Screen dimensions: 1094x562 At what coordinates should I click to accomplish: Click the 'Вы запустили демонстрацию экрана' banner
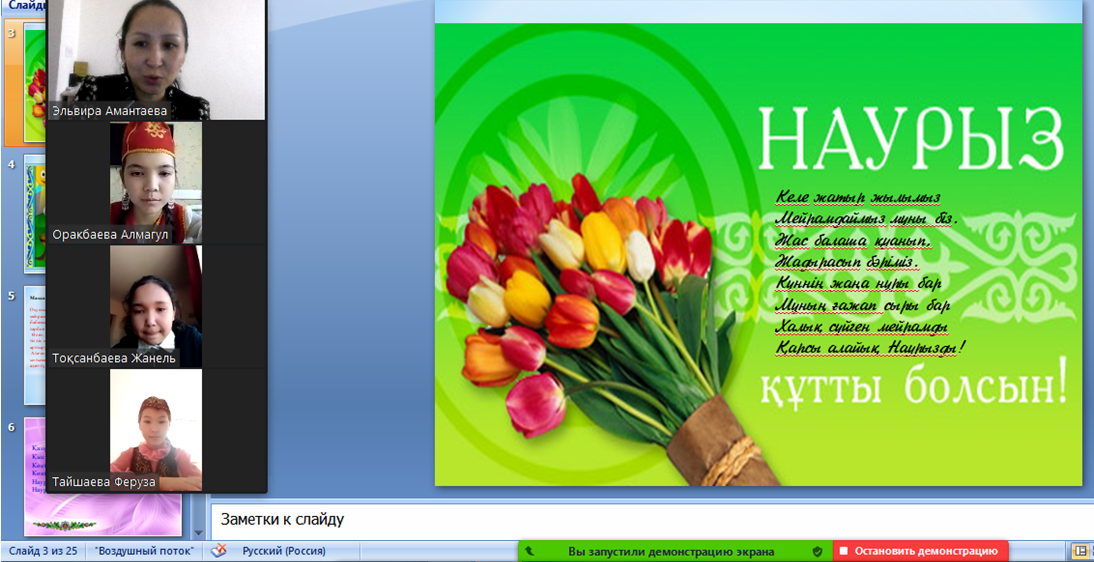point(671,551)
